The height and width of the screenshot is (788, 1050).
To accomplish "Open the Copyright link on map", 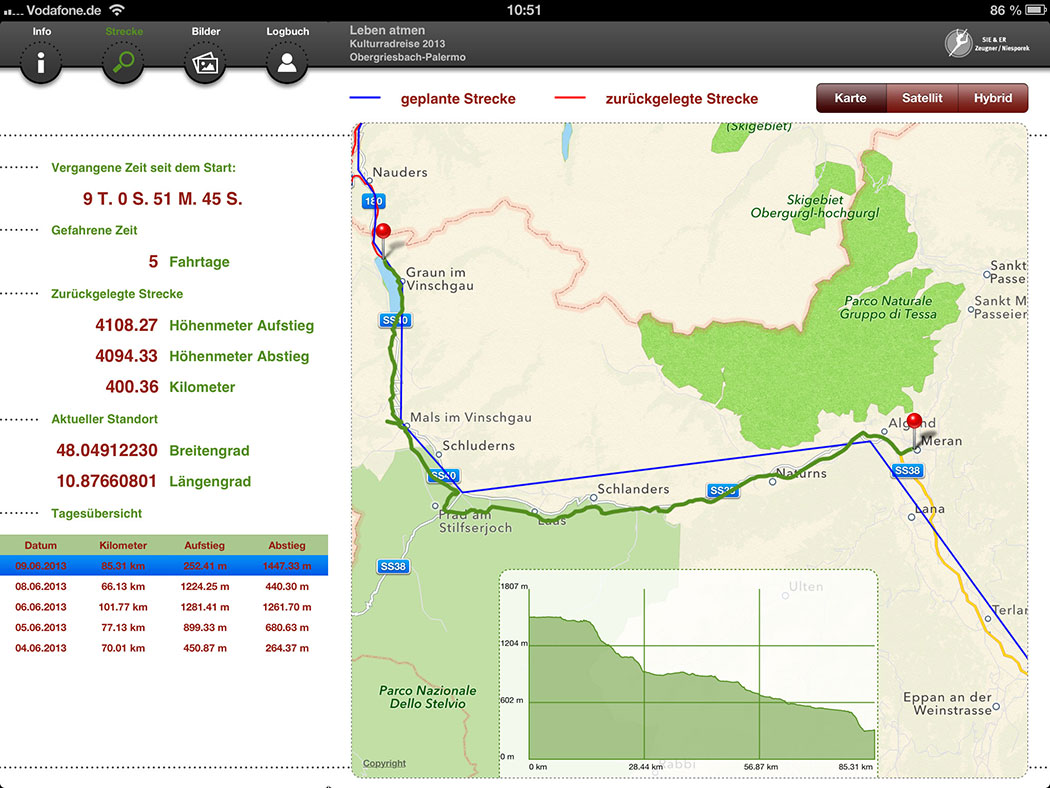I will coord(384,763).
